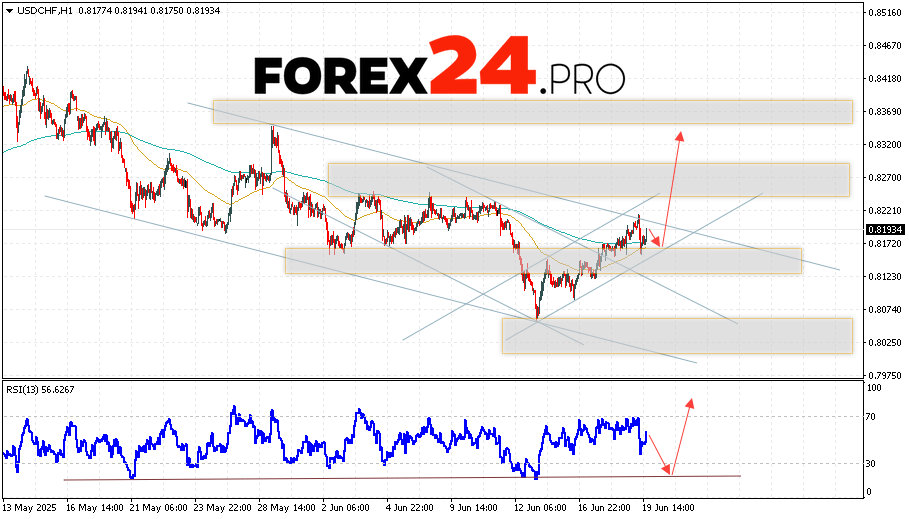Image resolution: width=909 pixels, height=519 pixels.
Task: Click the 0.85160 price axis label
Action: pos(883,13)
